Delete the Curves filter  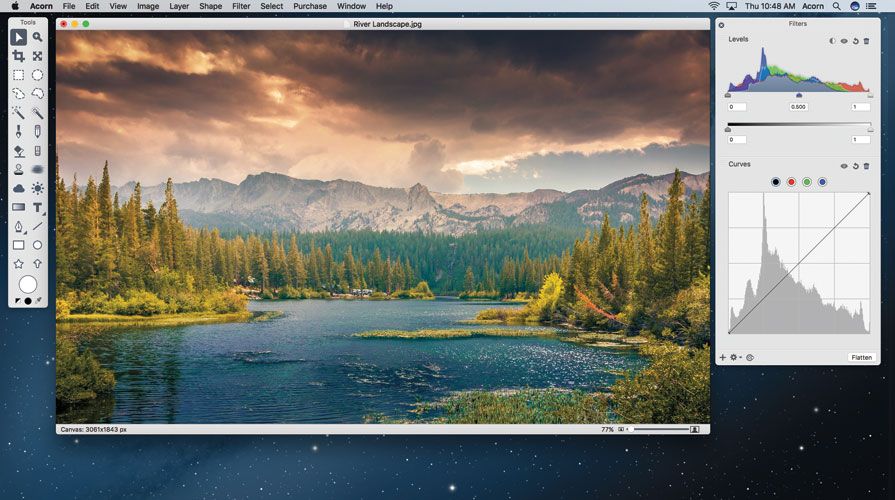tap(866, 166)
